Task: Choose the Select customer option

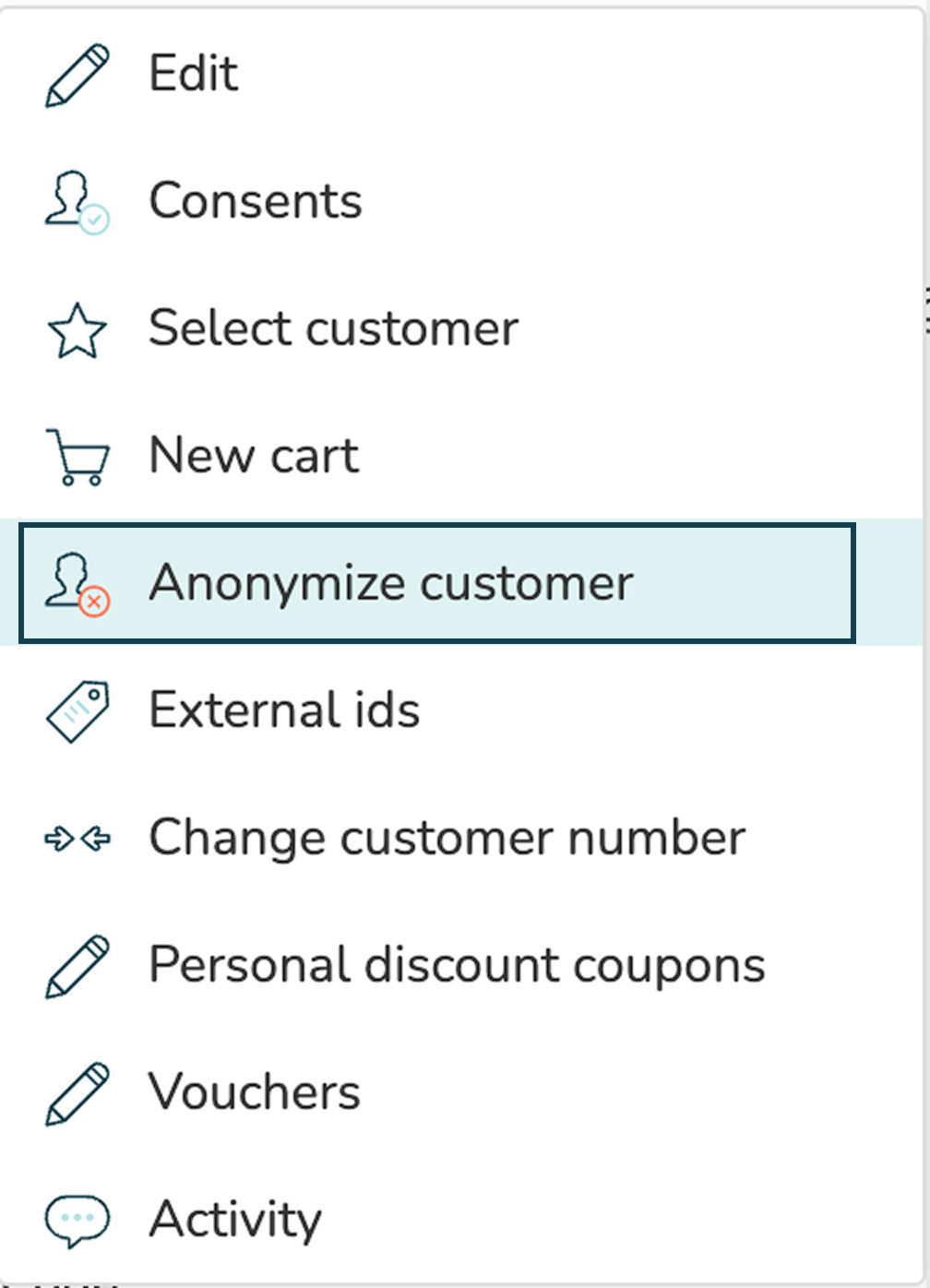Action: tap(461, 329)
